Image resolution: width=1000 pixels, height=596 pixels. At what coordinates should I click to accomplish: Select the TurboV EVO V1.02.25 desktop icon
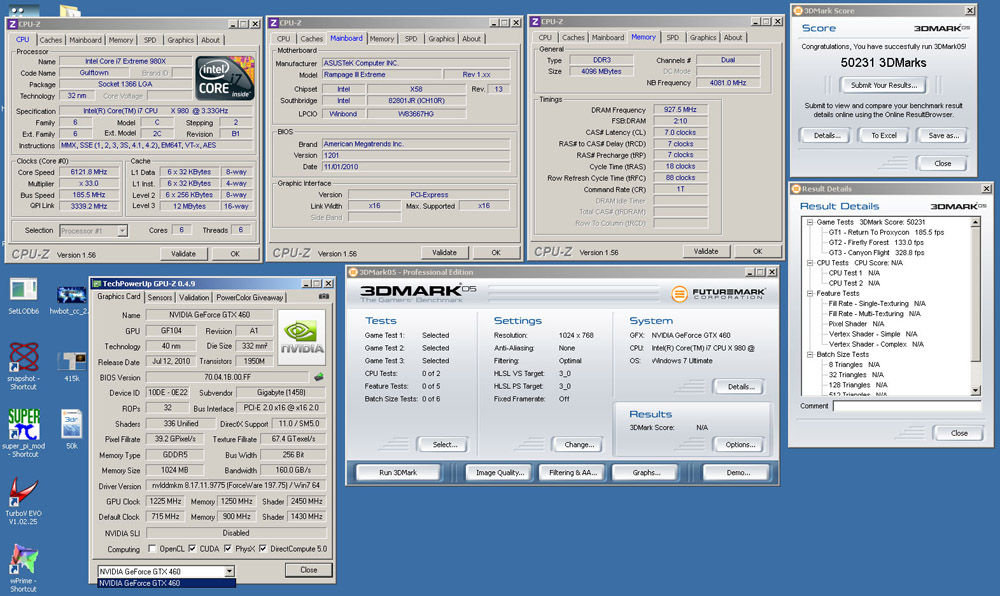click(x=24, y=502)
